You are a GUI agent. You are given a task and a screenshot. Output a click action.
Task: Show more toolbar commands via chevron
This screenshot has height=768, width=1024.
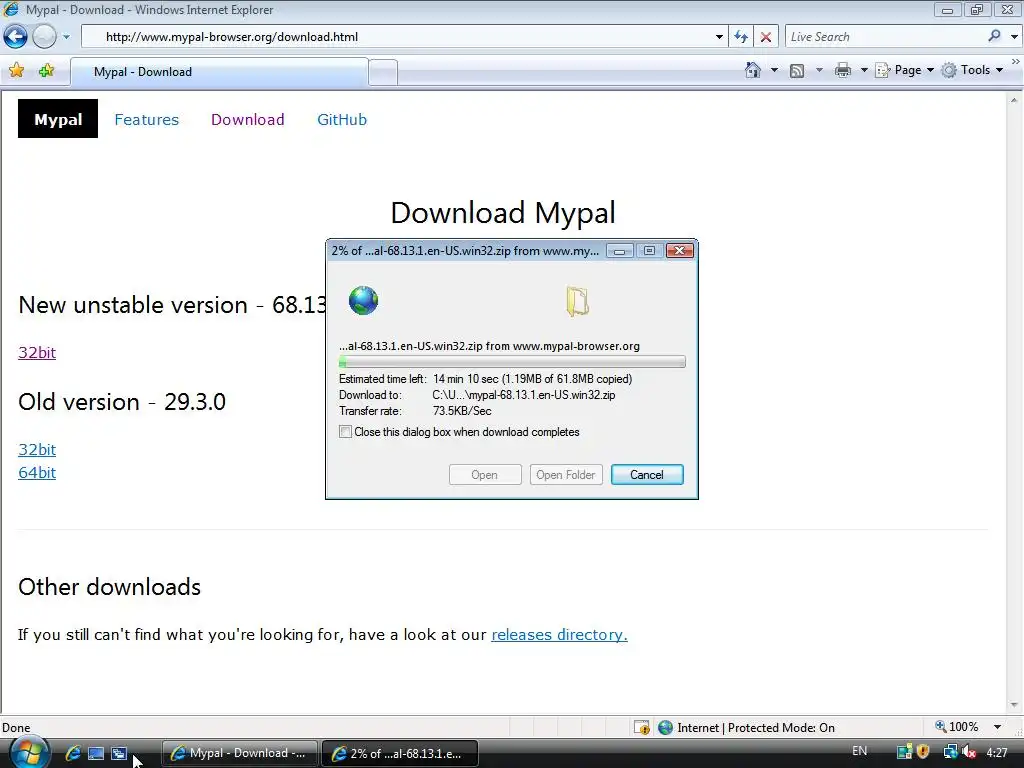click(x=1016, y=61)
